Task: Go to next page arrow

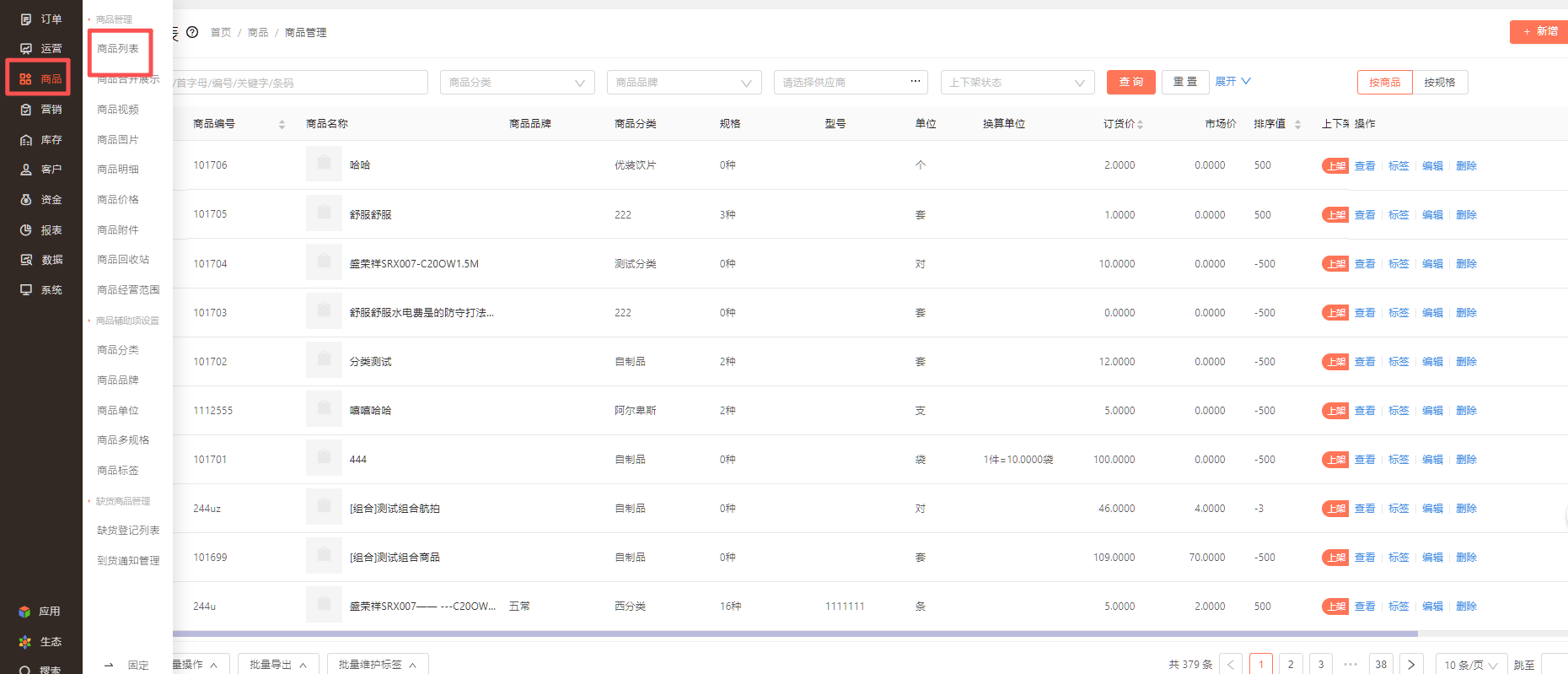Action: 1411,665
